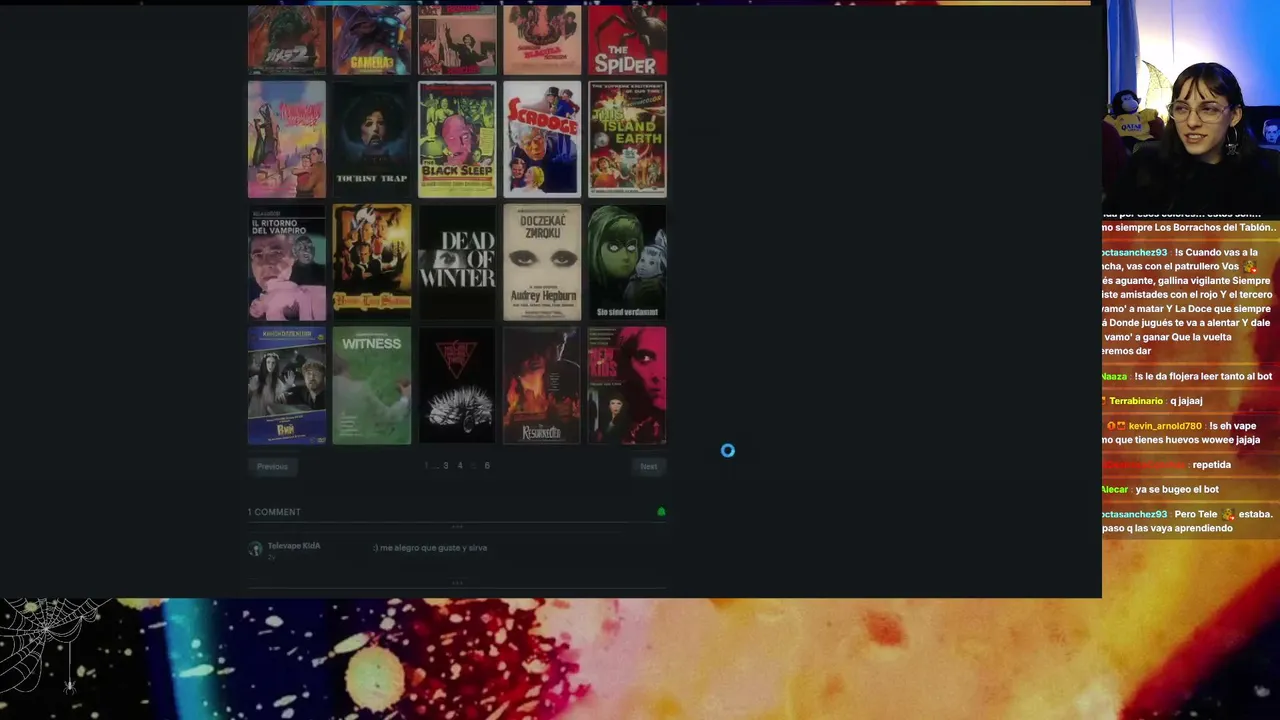Select The Spider movie poster
This screenshot has height=720, width=1280.
pos(627,39)
